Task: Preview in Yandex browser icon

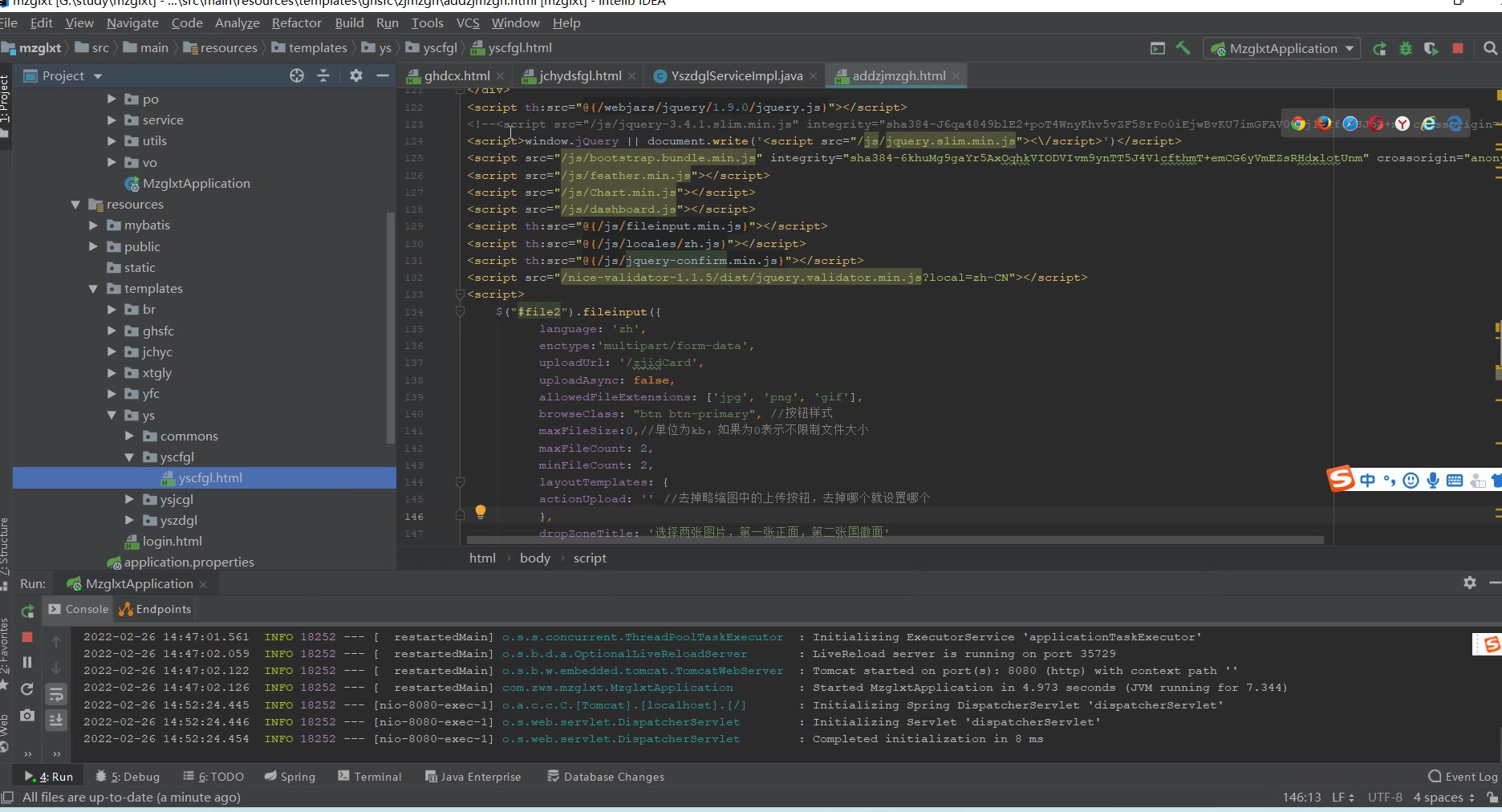Action: (1403, 124)
